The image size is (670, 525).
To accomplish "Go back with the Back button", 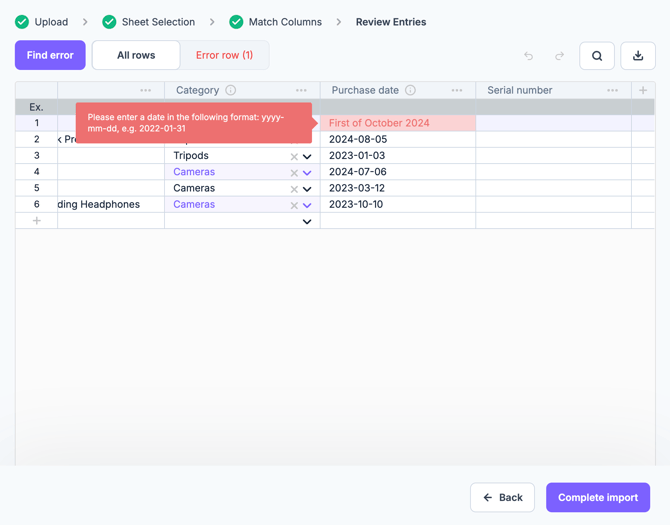I will coord(502,497).
